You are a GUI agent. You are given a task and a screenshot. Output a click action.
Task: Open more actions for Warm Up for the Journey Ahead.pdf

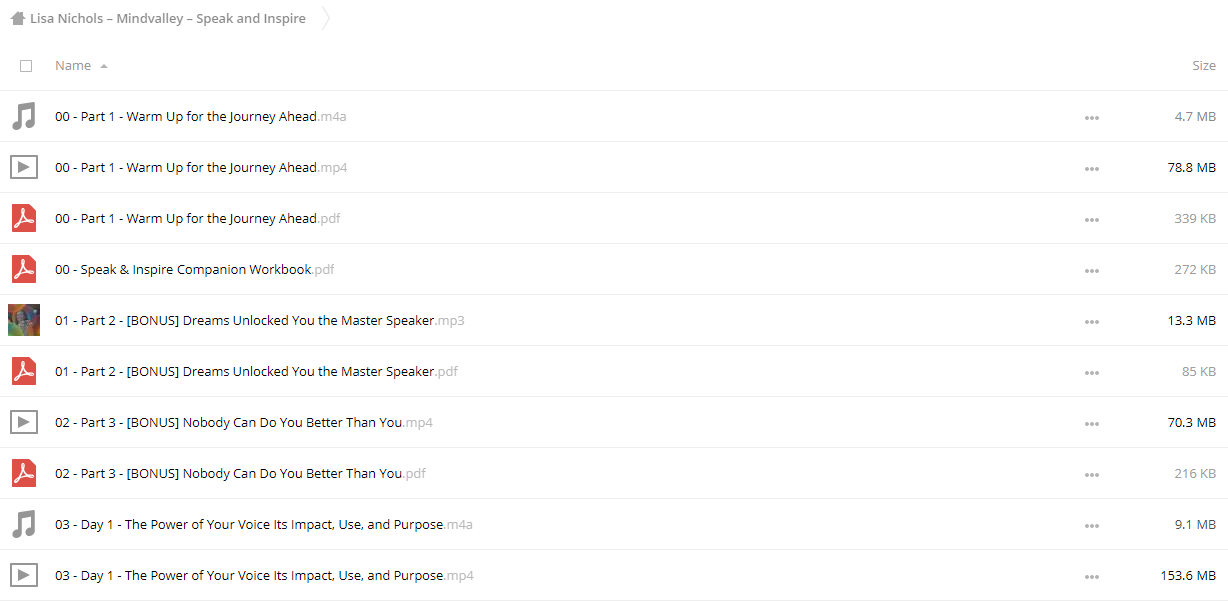pyautogui.click(x=1092, y=220)
